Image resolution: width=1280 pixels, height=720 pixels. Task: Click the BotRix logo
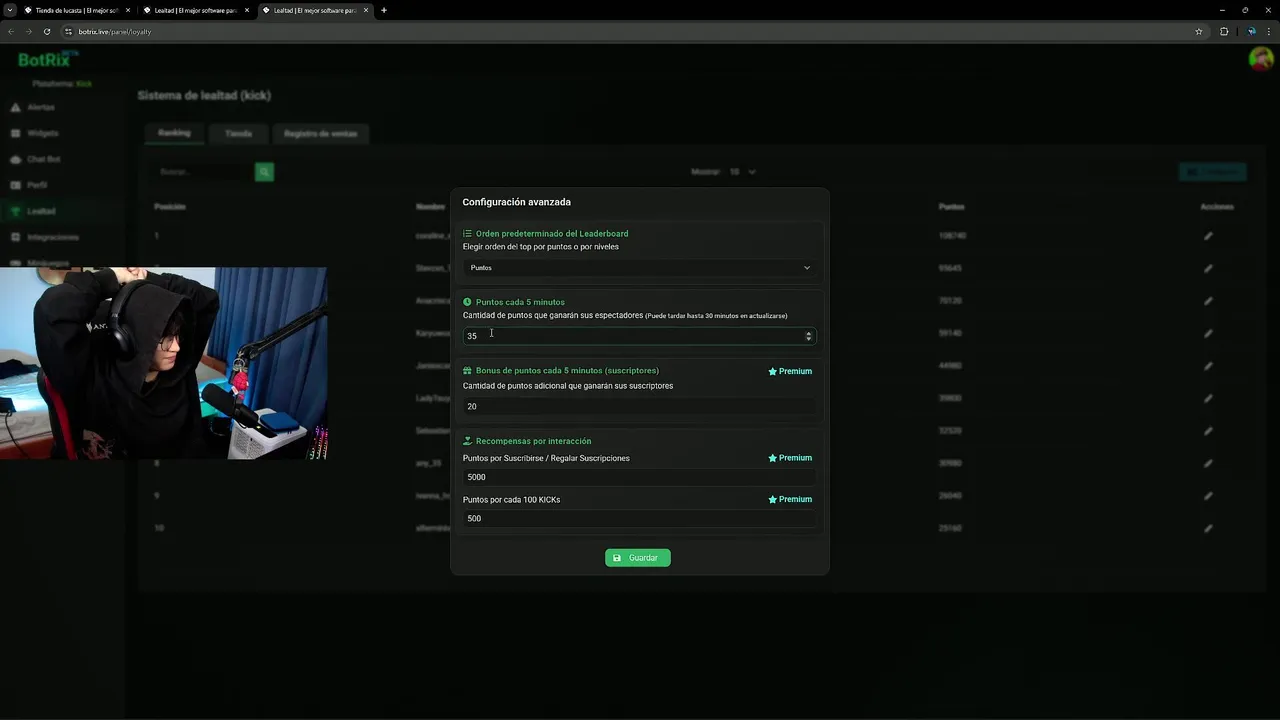point(47,59)
